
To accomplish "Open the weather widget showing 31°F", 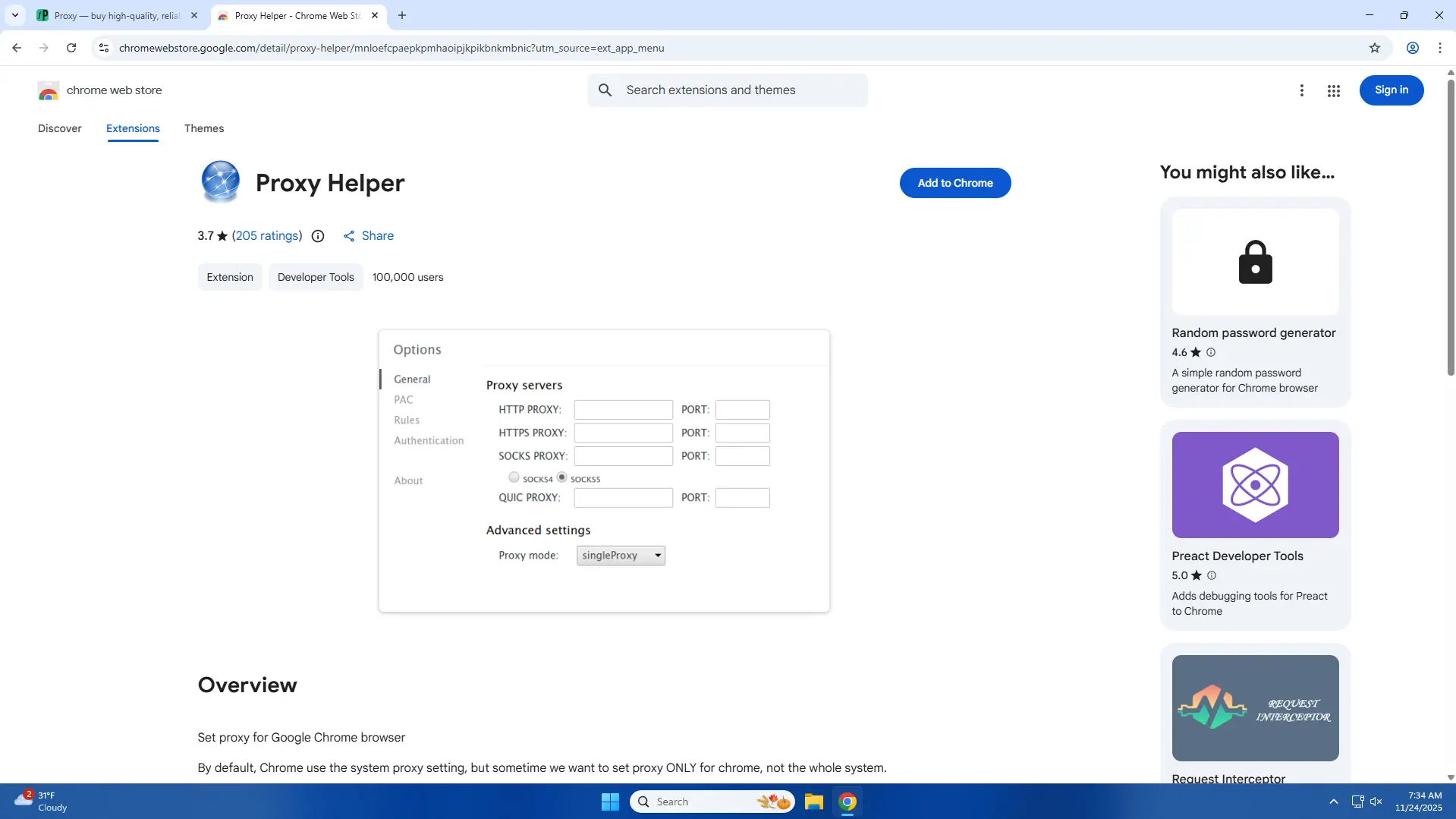I will (41, 802).
